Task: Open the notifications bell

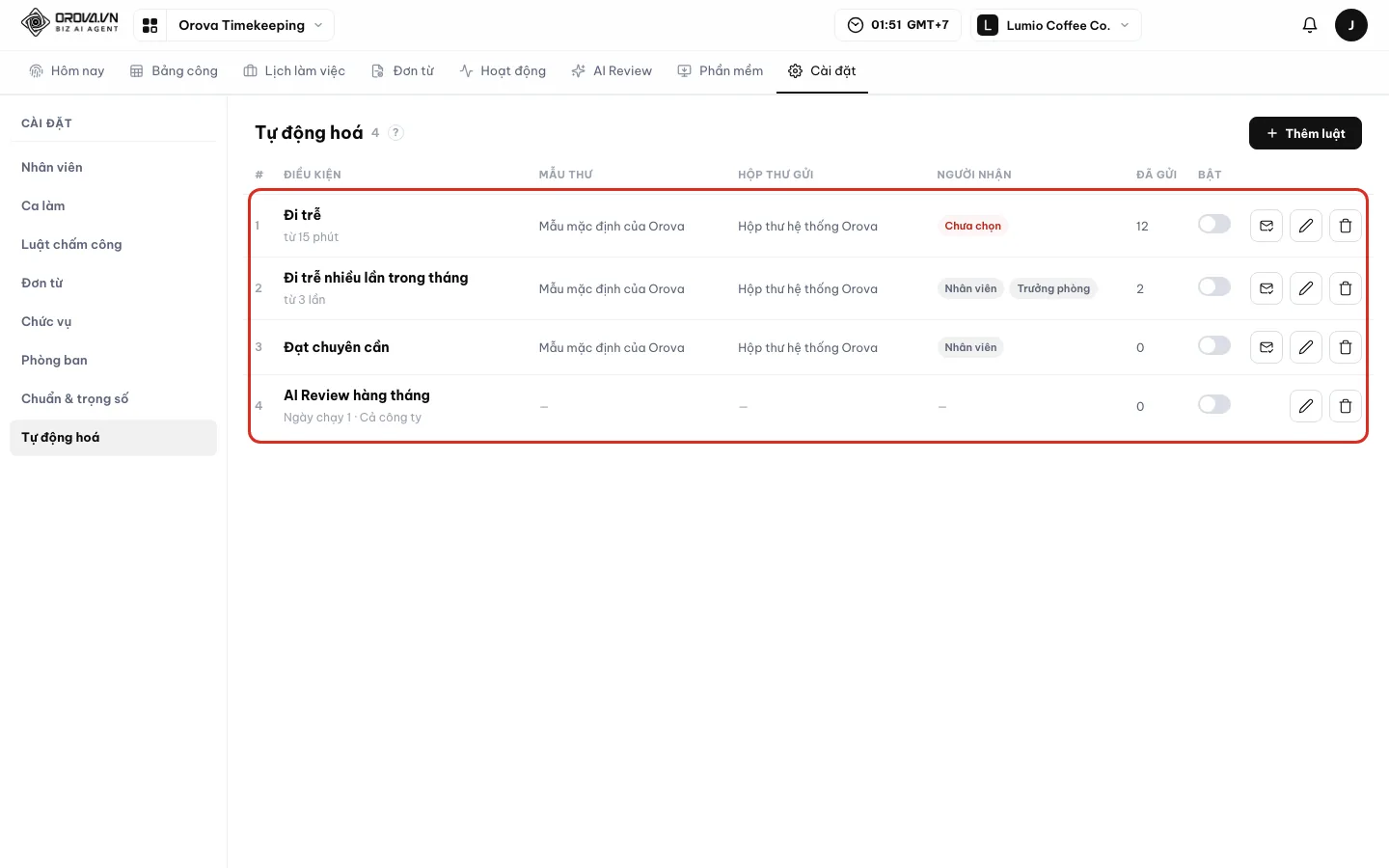Action: [1309, 25]
